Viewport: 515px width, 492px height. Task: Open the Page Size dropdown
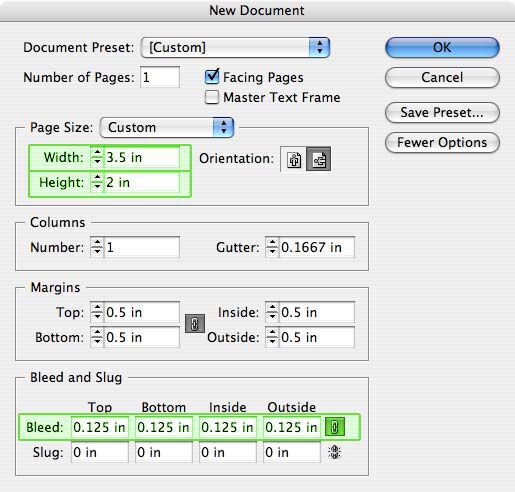click(x=167, y=127)
